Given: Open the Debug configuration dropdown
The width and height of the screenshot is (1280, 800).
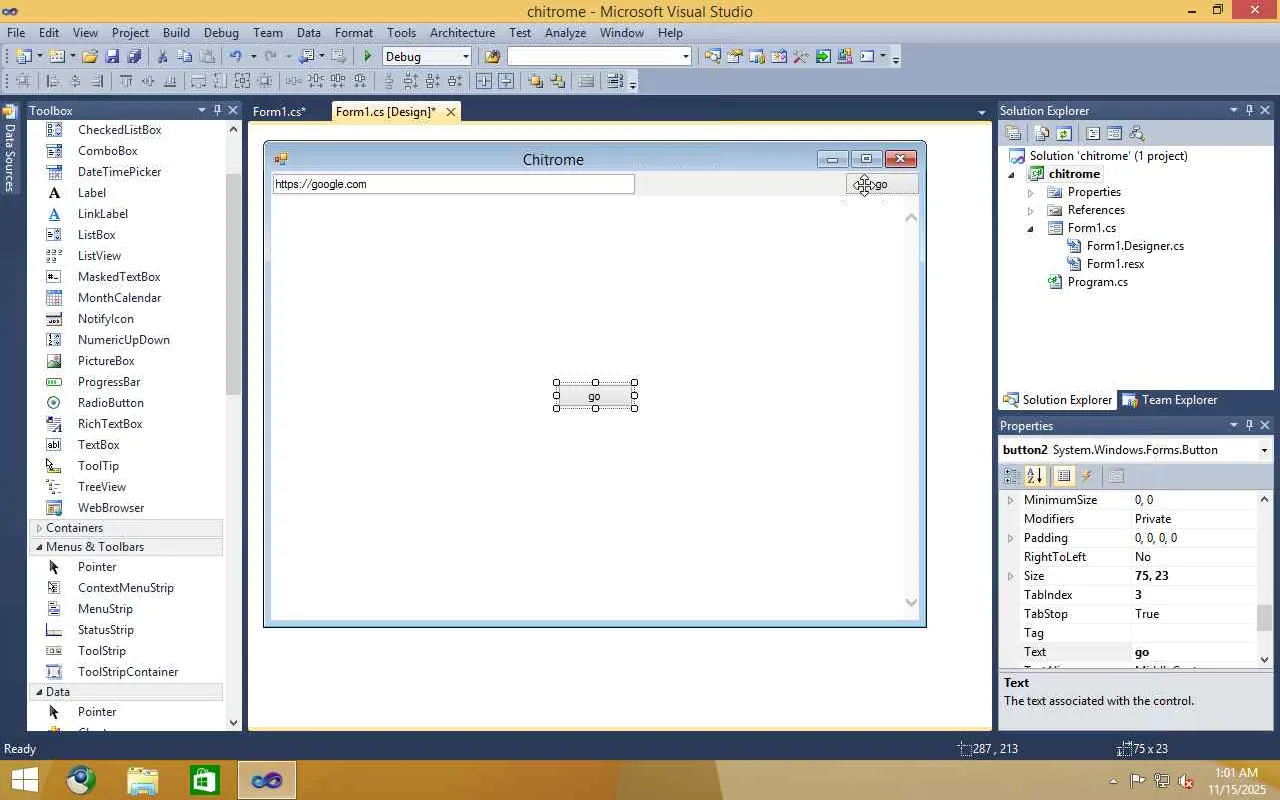Looking at the screenshot, I should (x=465, y=57).
